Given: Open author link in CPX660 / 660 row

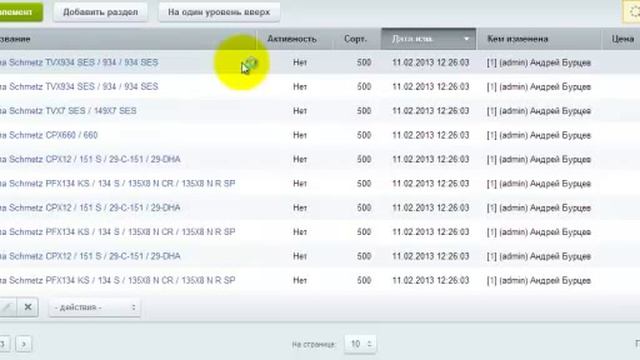Looking at the screenshot, I should click(539, 135).
